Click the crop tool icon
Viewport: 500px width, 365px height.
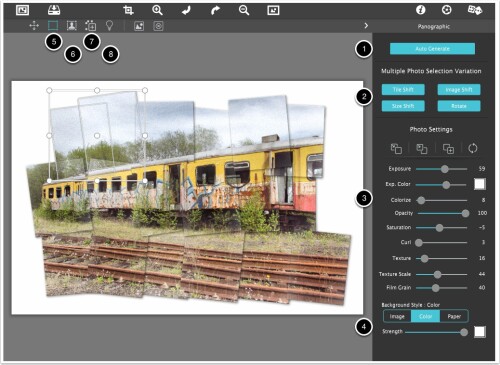pos(128,10)
